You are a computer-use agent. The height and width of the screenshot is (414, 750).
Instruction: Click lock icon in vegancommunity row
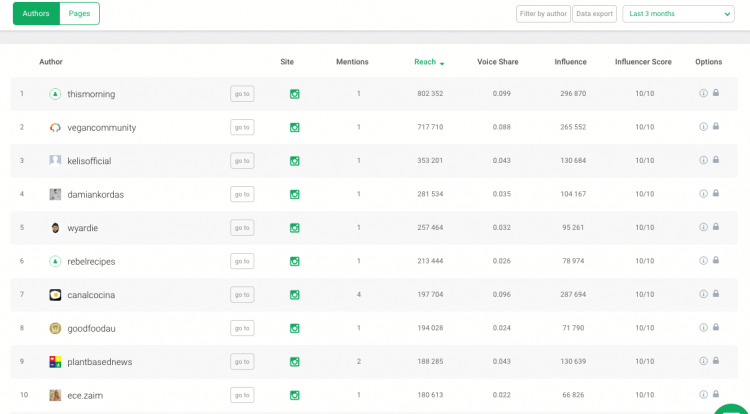pos(716,126)
